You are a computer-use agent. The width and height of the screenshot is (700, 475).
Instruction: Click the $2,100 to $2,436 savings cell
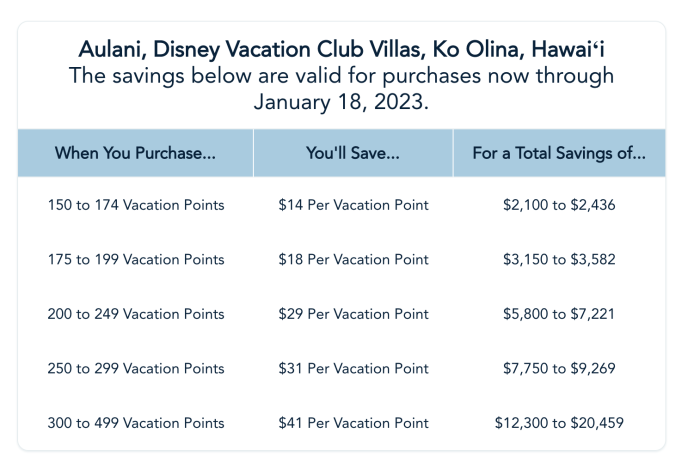point(559,205)
